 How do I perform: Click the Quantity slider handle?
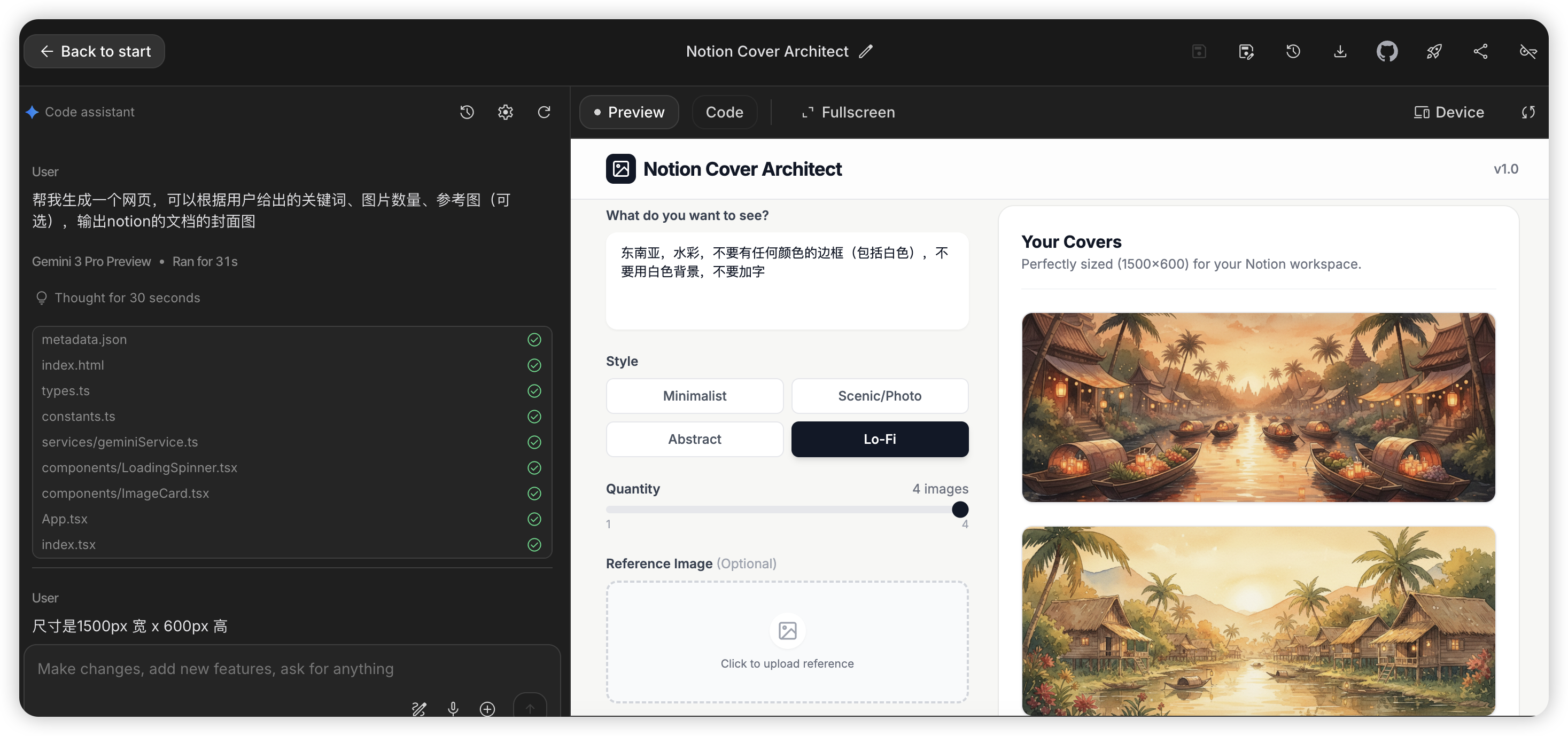tap(959, 509)
